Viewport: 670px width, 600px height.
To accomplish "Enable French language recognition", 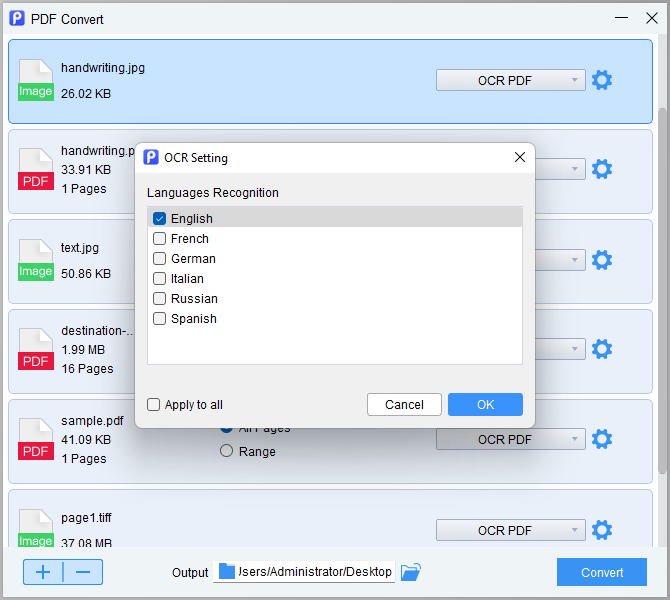I will tap(159, 238).
